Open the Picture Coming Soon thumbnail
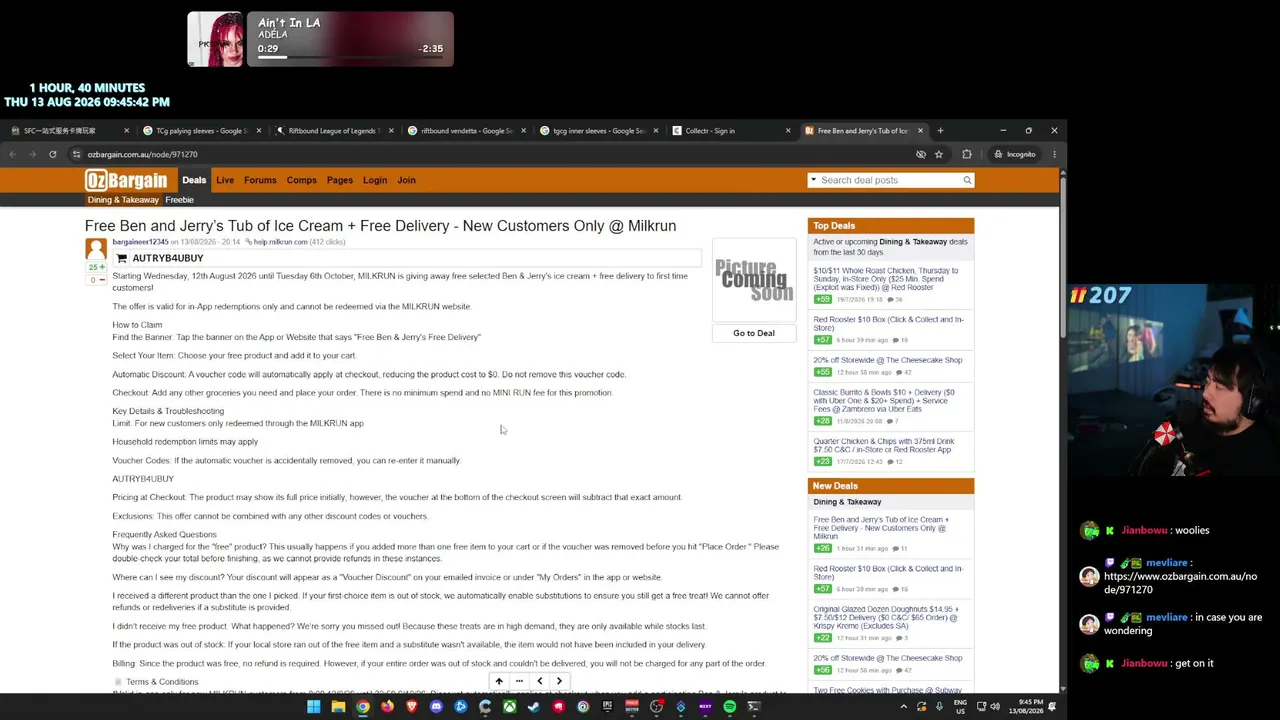 (x=754, y=282)
